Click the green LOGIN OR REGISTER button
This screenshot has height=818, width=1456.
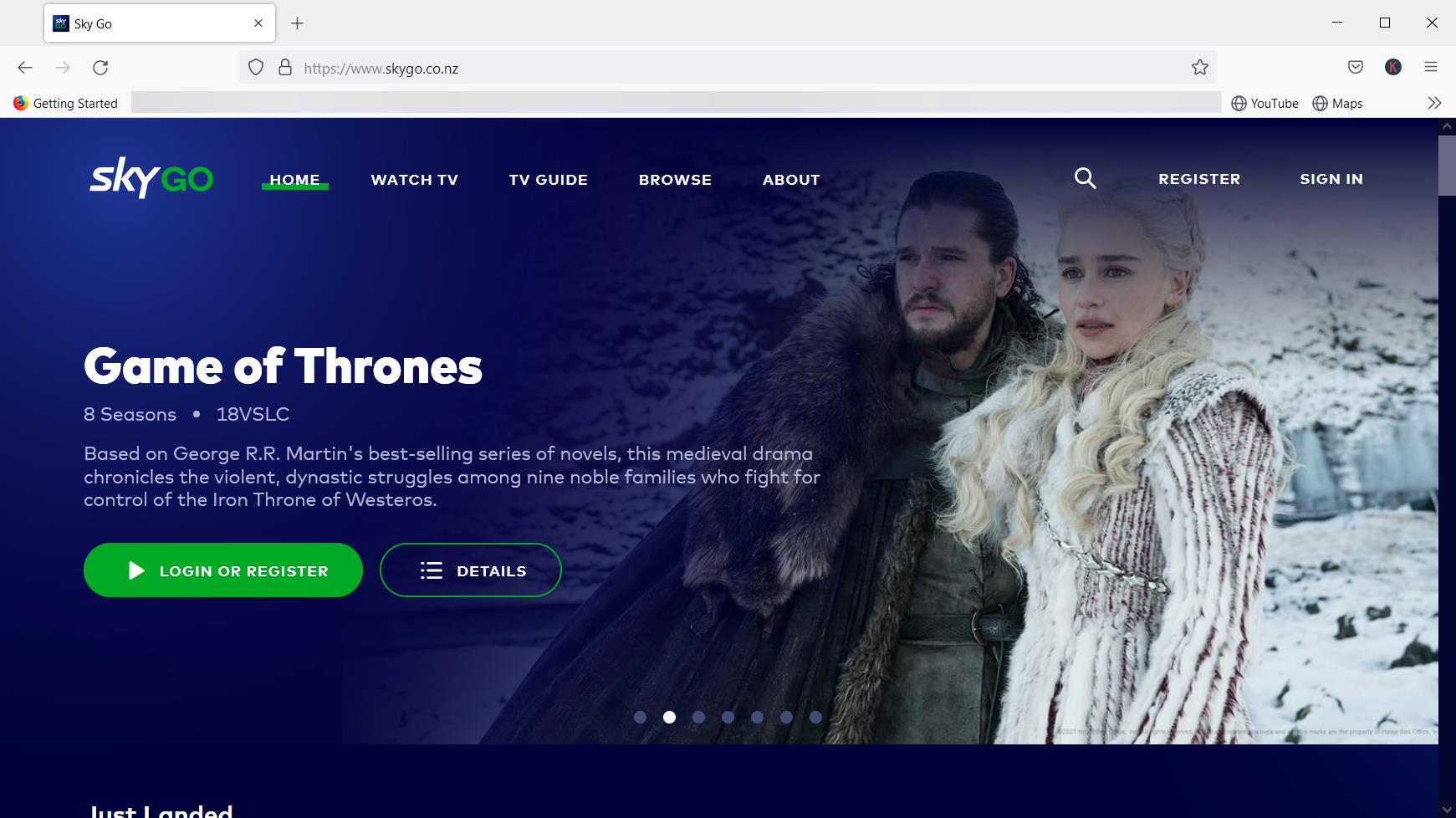223,570
